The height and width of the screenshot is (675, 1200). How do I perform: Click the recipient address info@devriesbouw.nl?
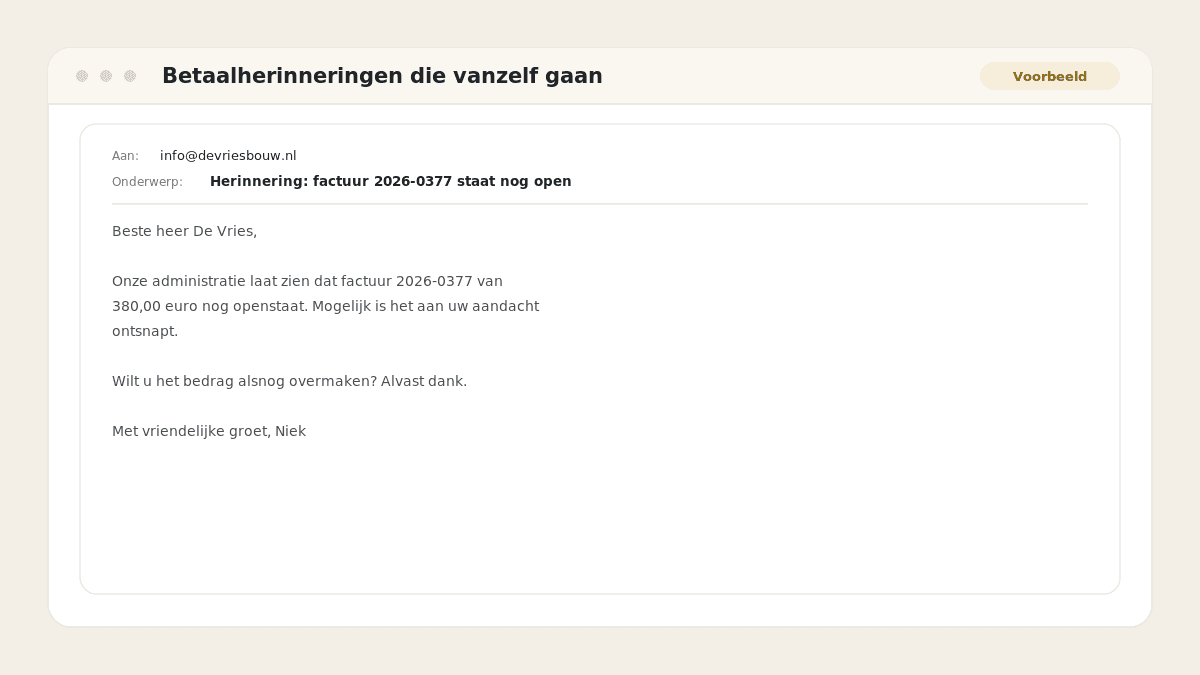228,155
